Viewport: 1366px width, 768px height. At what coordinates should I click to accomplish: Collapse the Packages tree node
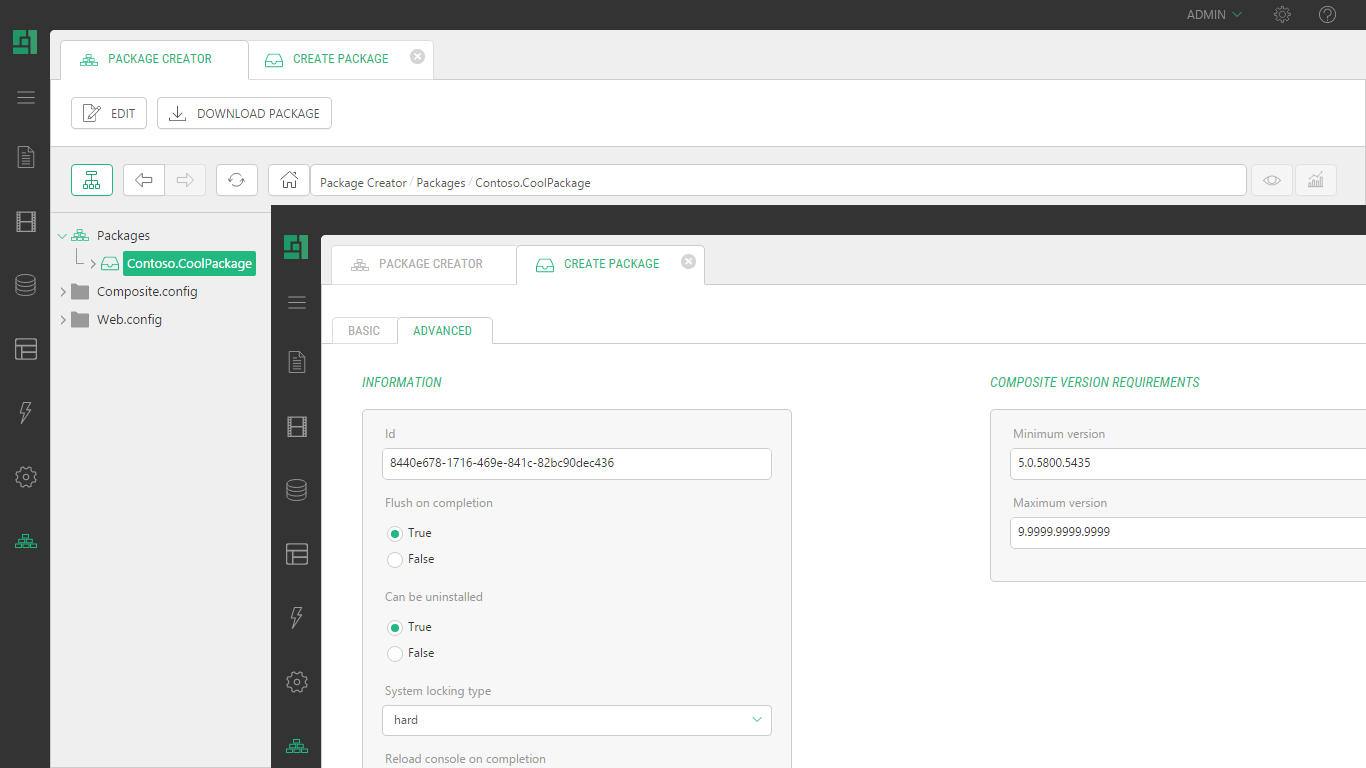tap(63, 236)
